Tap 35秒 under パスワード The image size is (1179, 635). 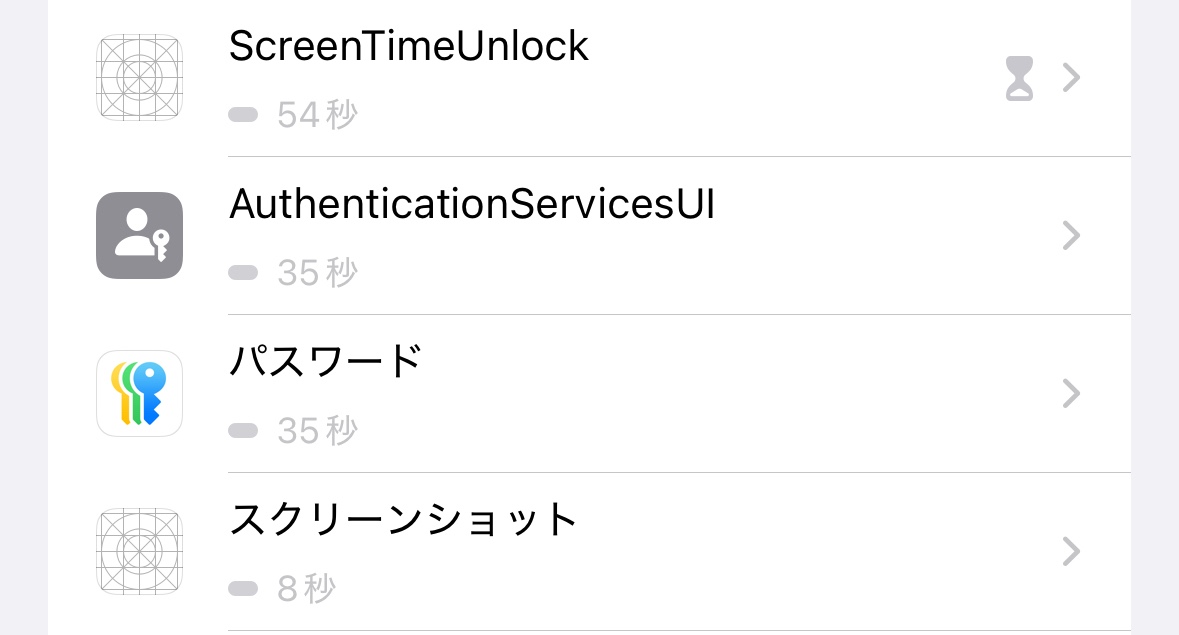tap(317, 431)
